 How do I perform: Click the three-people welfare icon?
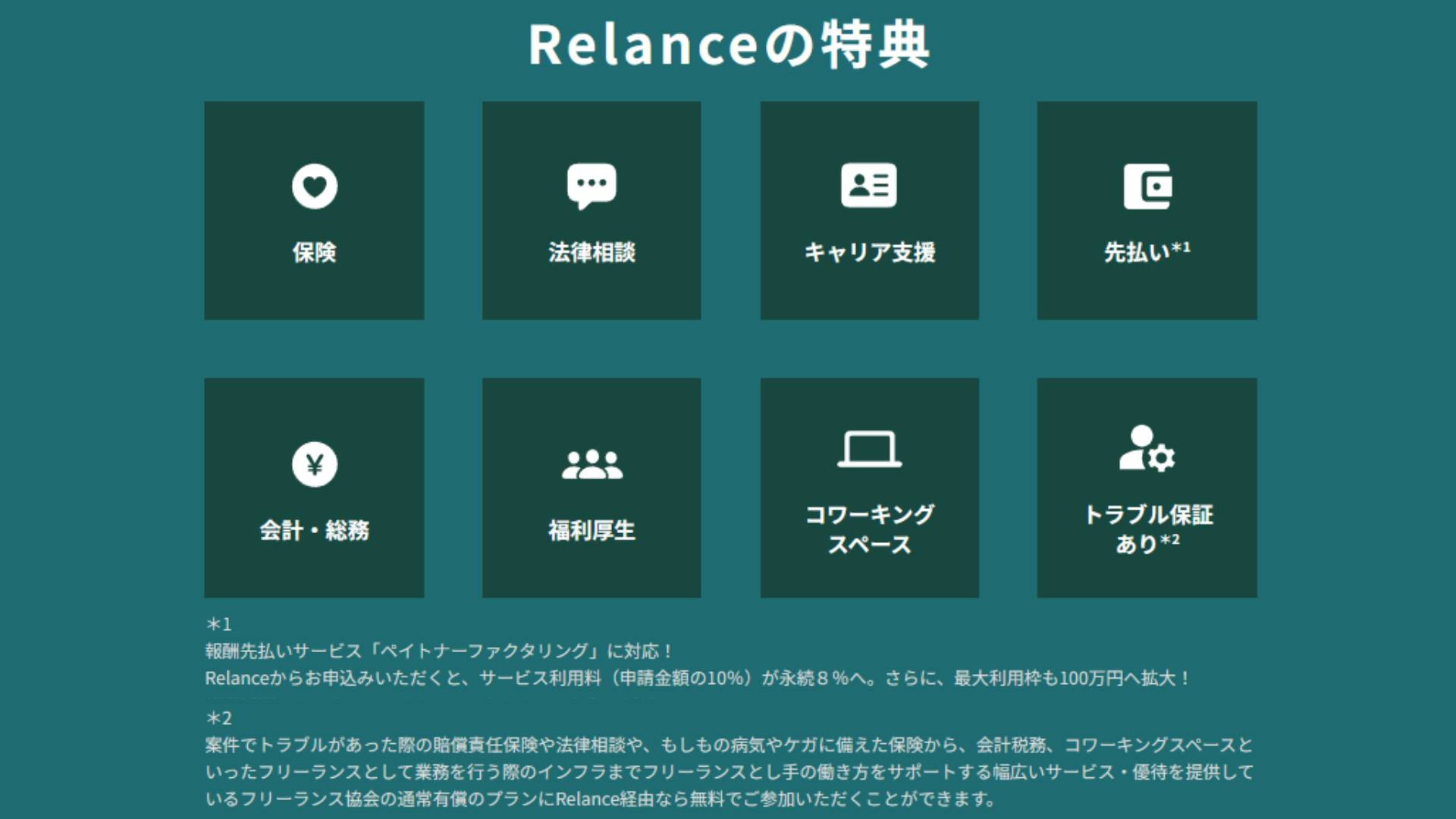(591, 463)
